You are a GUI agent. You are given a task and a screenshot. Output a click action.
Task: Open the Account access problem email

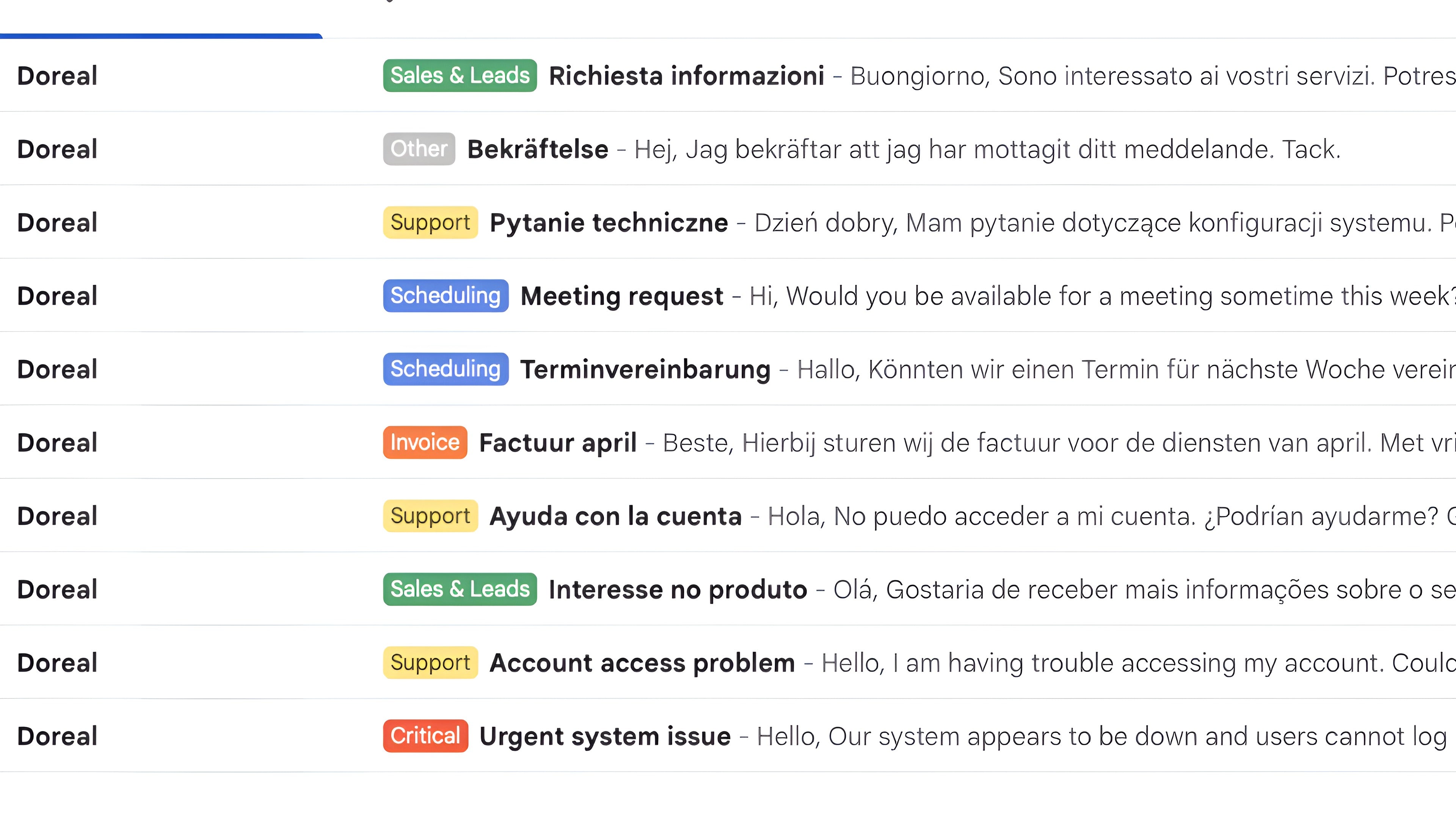(x=642, y=663)
